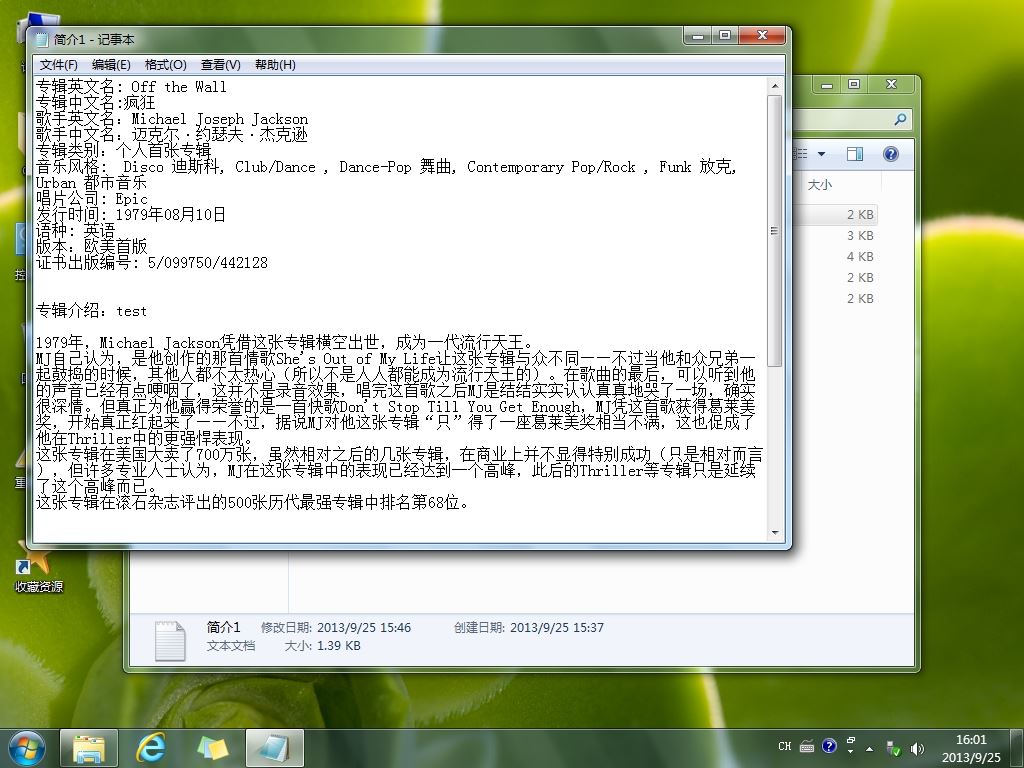The width and height of the screenshot is (1024, 768).
Task: Open the 编辑(E) menu
Action: click(x=111, y=65)
